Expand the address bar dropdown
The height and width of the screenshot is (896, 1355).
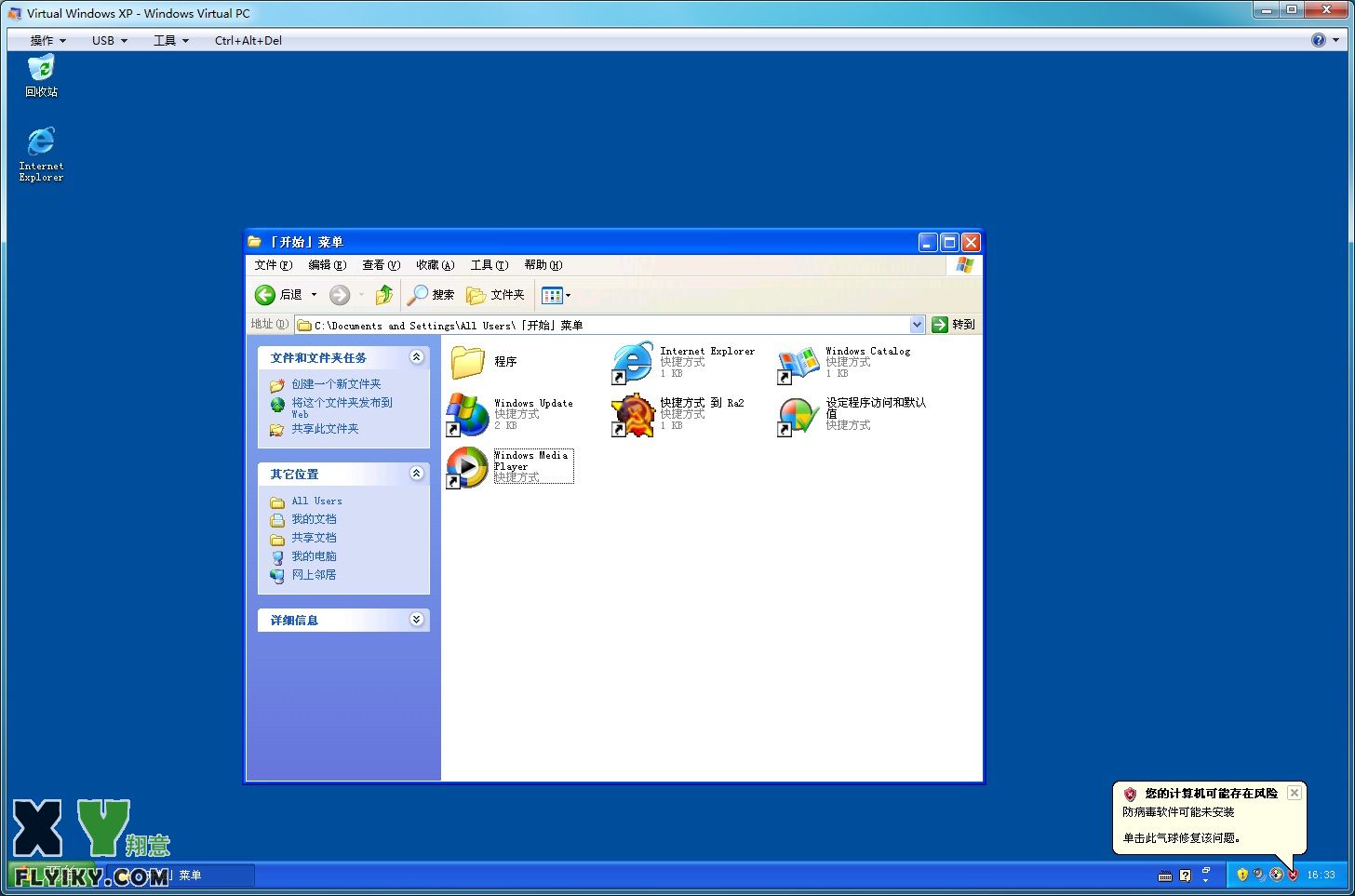click(917, 325)
